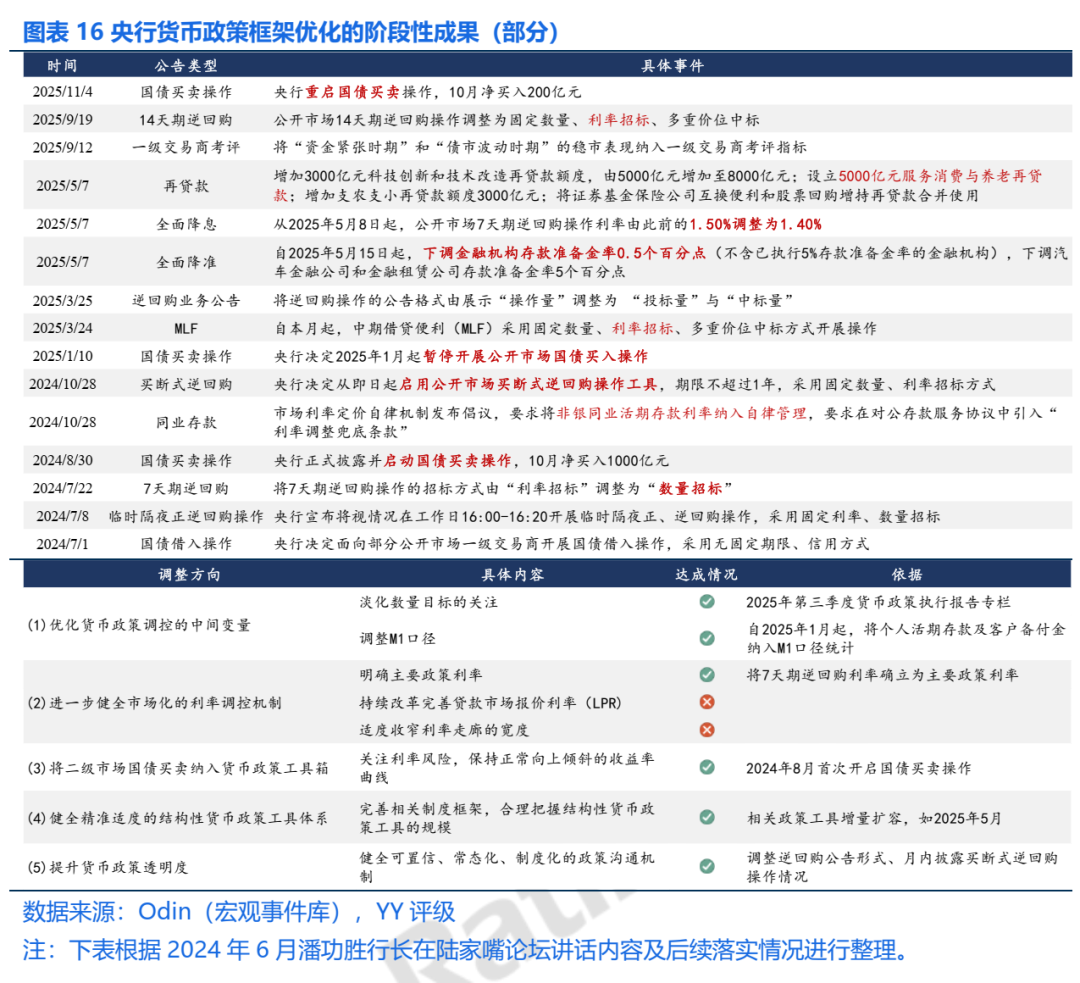Click the 7天期逆回购 type cell

tap(186, 488)
